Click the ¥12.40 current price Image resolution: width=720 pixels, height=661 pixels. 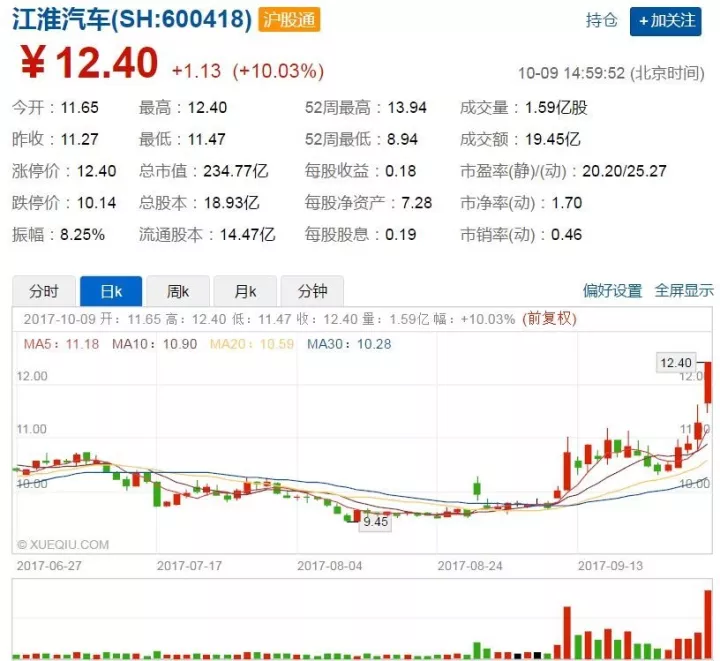(90, 62)
